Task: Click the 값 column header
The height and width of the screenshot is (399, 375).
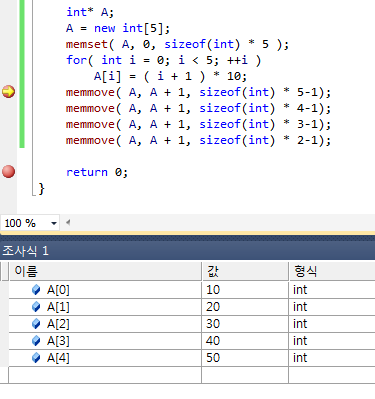Action: pos(245,271)
